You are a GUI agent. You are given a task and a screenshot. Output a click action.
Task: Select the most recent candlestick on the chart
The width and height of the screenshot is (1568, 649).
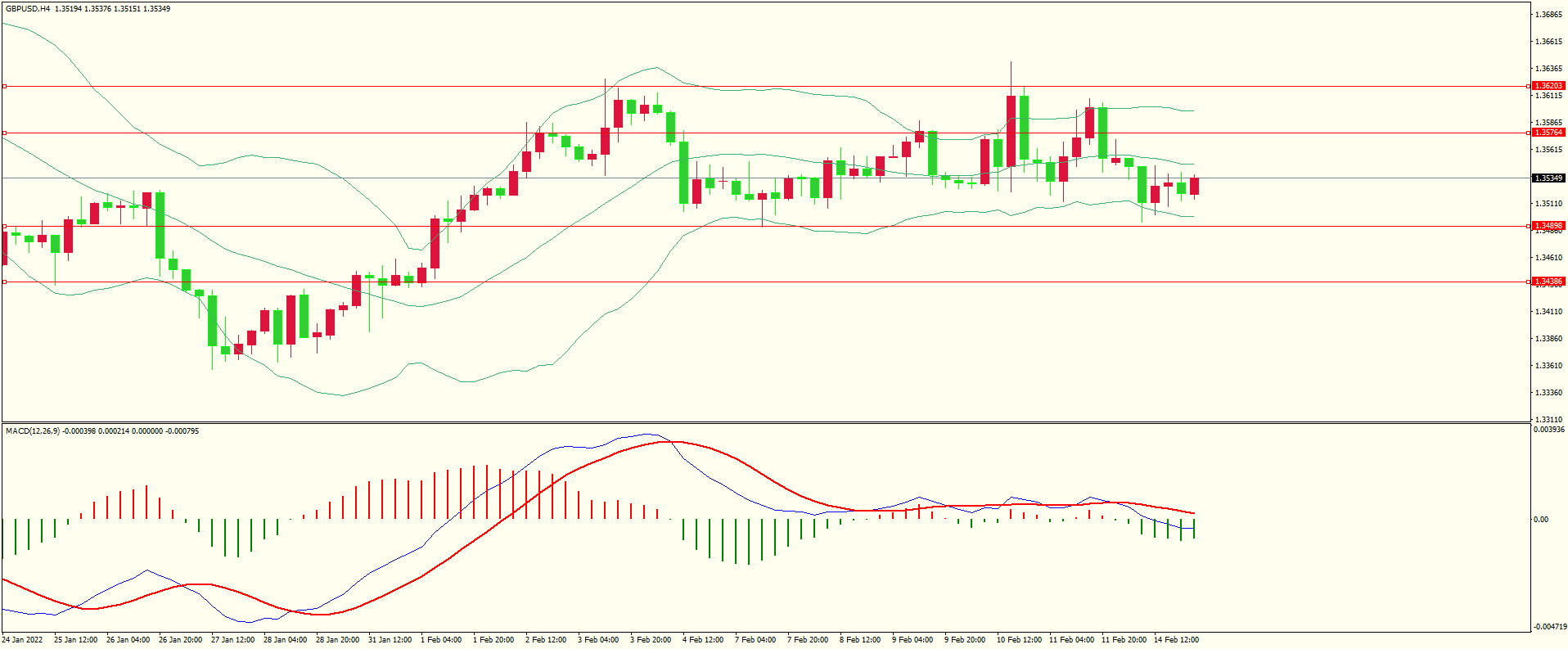click(1195, 187)
